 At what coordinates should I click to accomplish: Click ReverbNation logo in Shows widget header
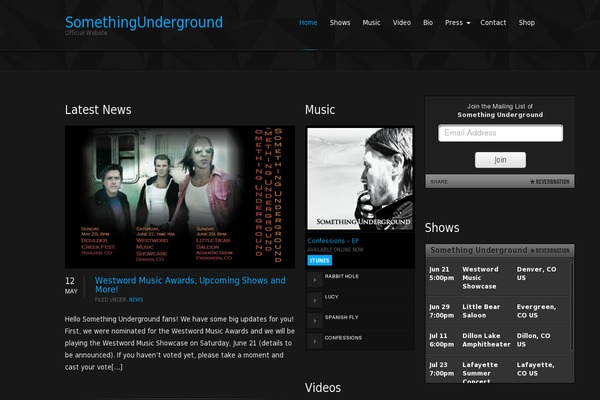[x=549, y=251]
